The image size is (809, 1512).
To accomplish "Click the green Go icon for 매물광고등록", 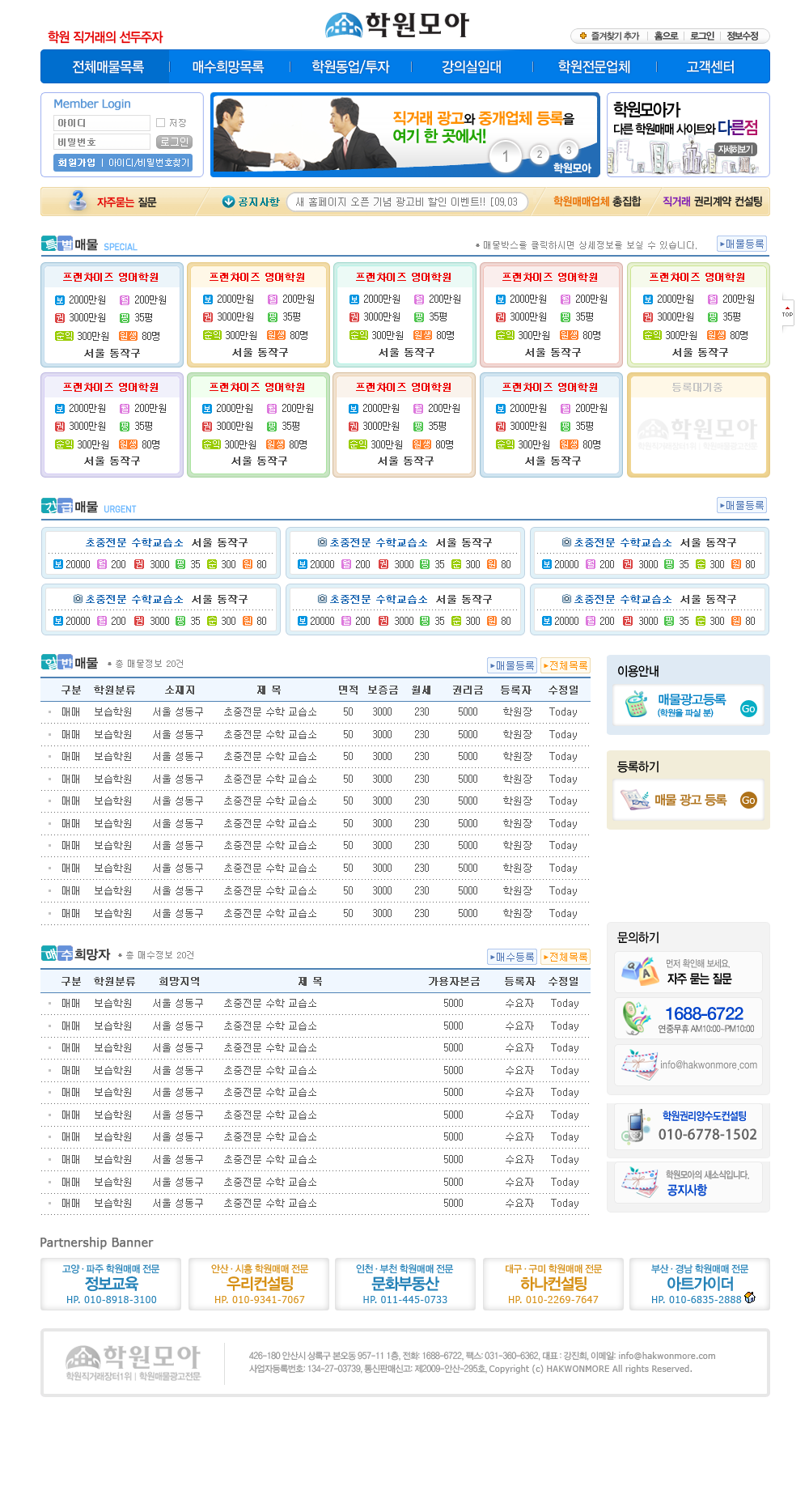I will [x=748, y=708].
